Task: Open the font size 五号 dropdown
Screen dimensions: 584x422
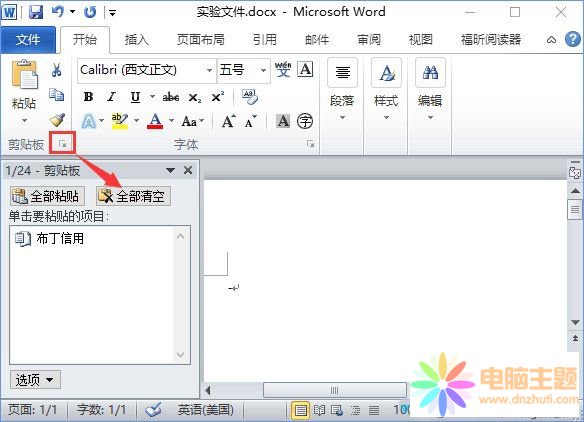Action: coord(263,70)
